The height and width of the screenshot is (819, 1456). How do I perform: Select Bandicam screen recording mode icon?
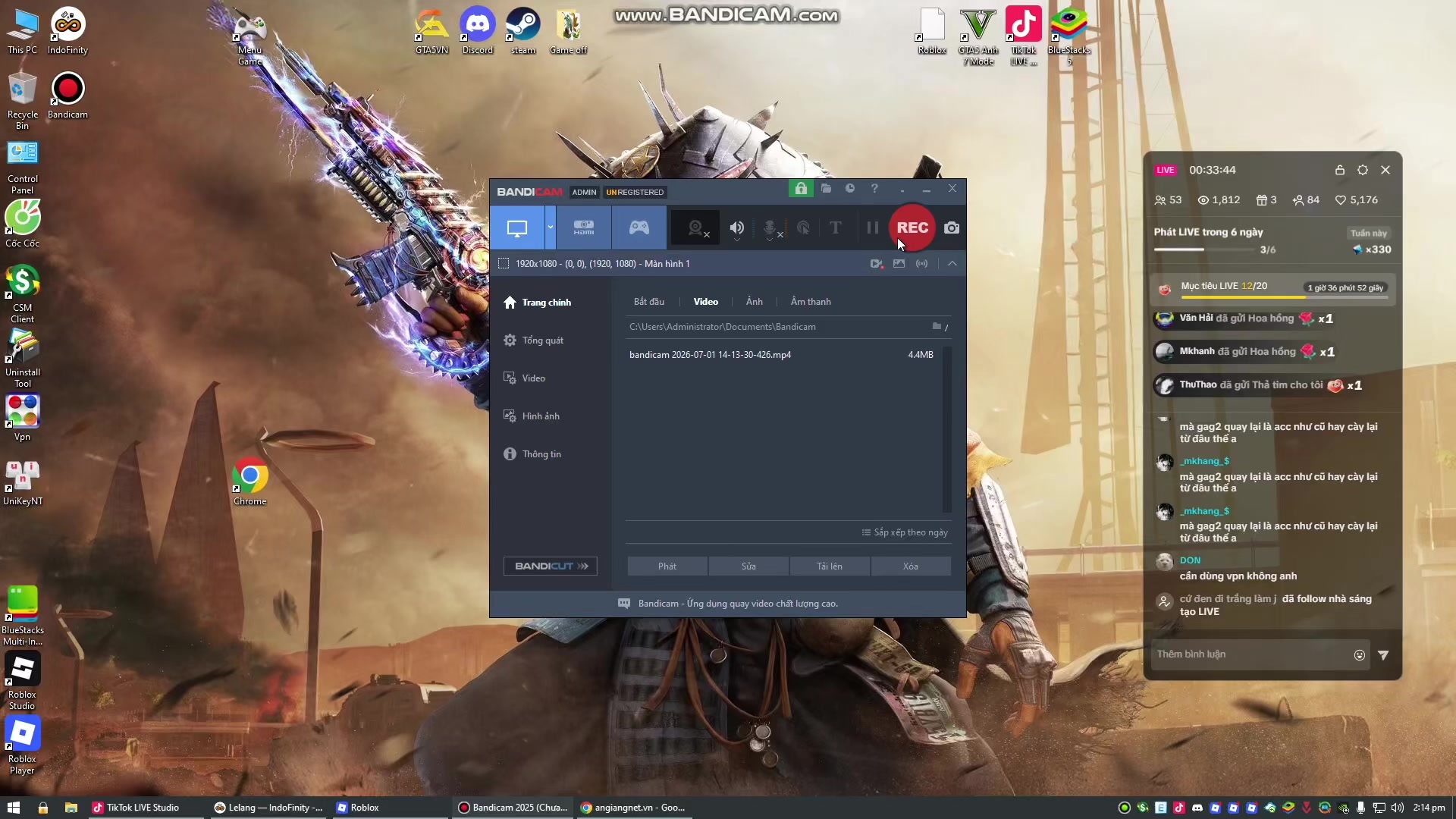517,227
